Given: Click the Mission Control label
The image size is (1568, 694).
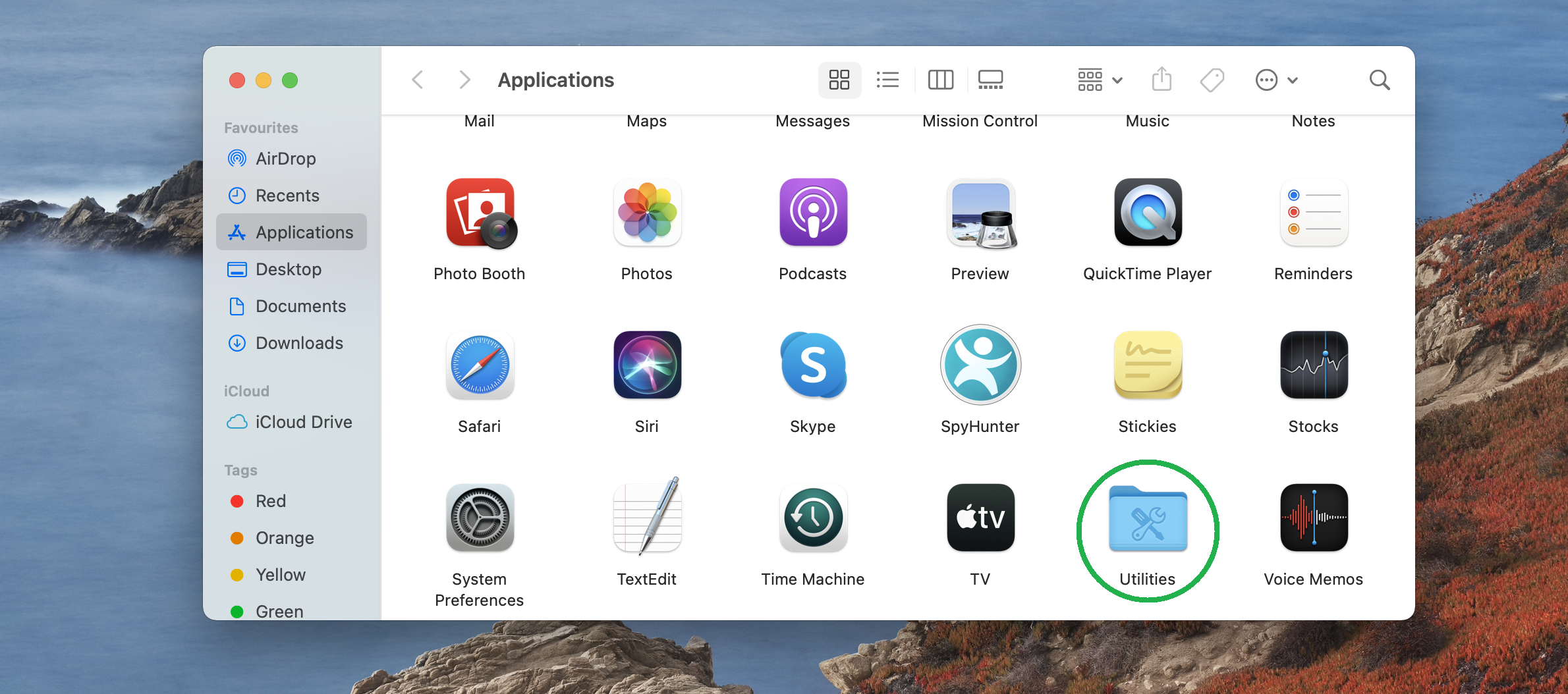Looking at the screenshot, I should 980,121.
